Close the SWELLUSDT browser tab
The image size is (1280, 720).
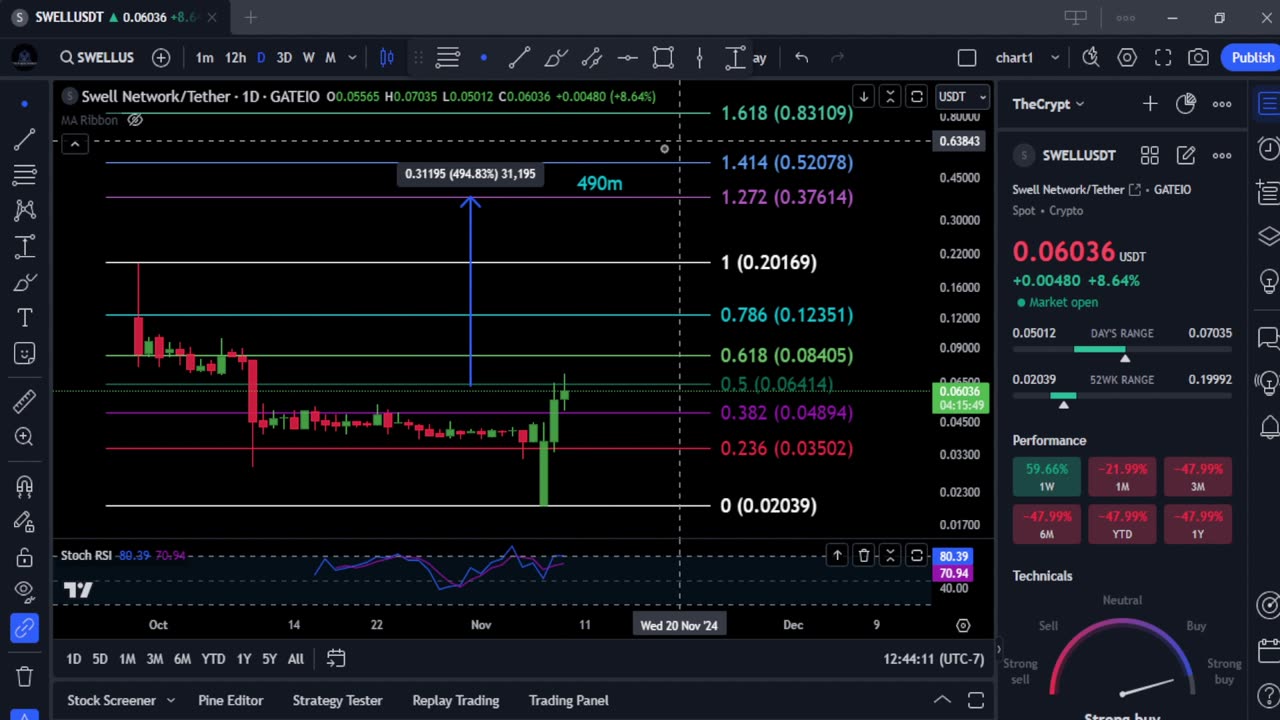click(x=211, y=17)
